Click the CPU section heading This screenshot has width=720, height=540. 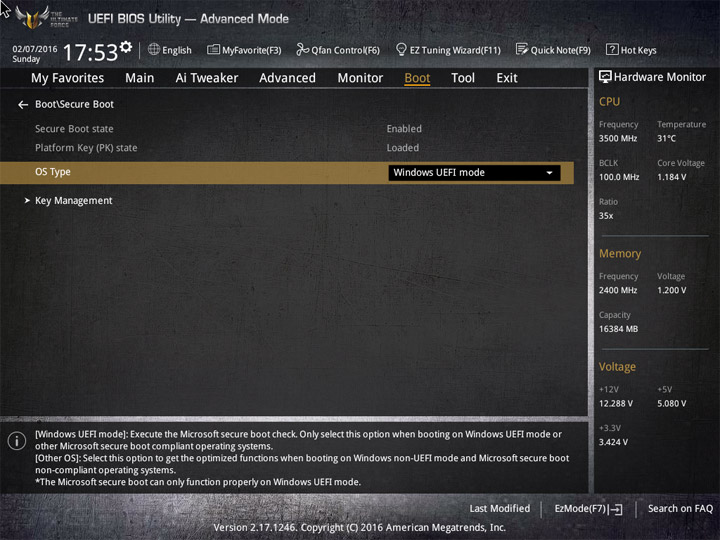[x=609, y=101]
